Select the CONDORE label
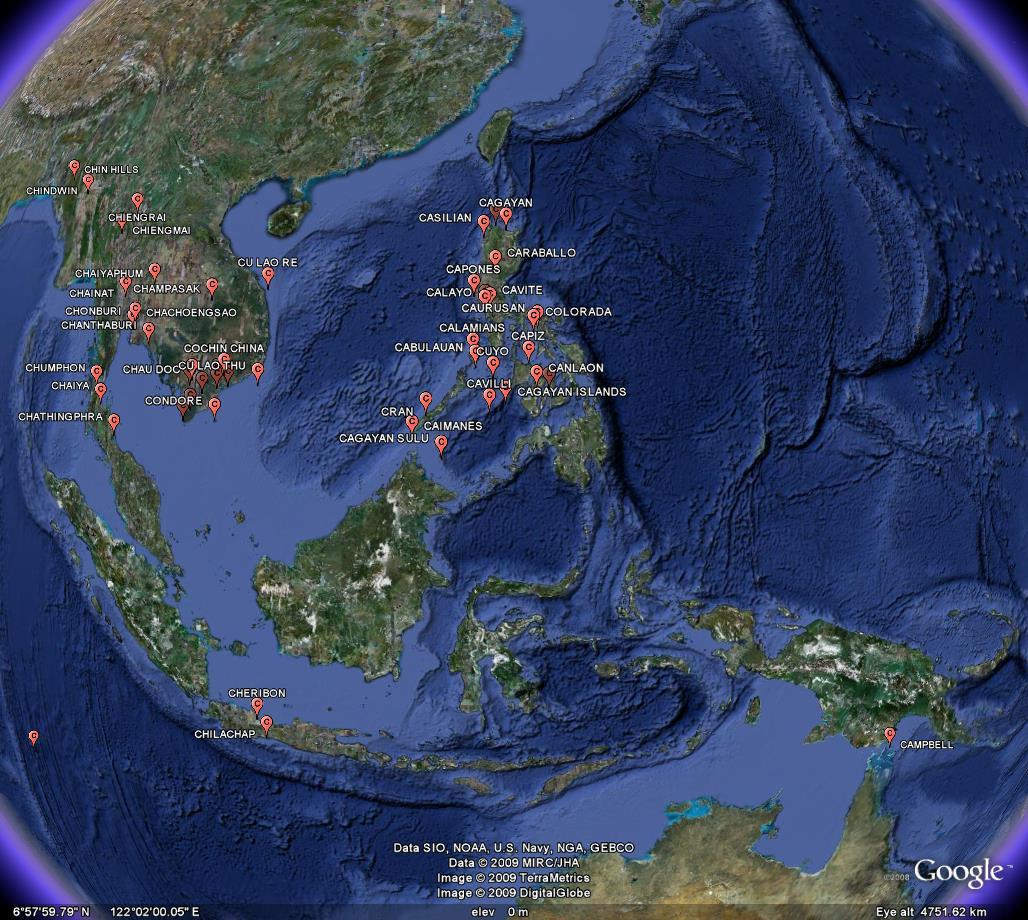Viewport: 1028px width, 920px height. coord(174,401)
